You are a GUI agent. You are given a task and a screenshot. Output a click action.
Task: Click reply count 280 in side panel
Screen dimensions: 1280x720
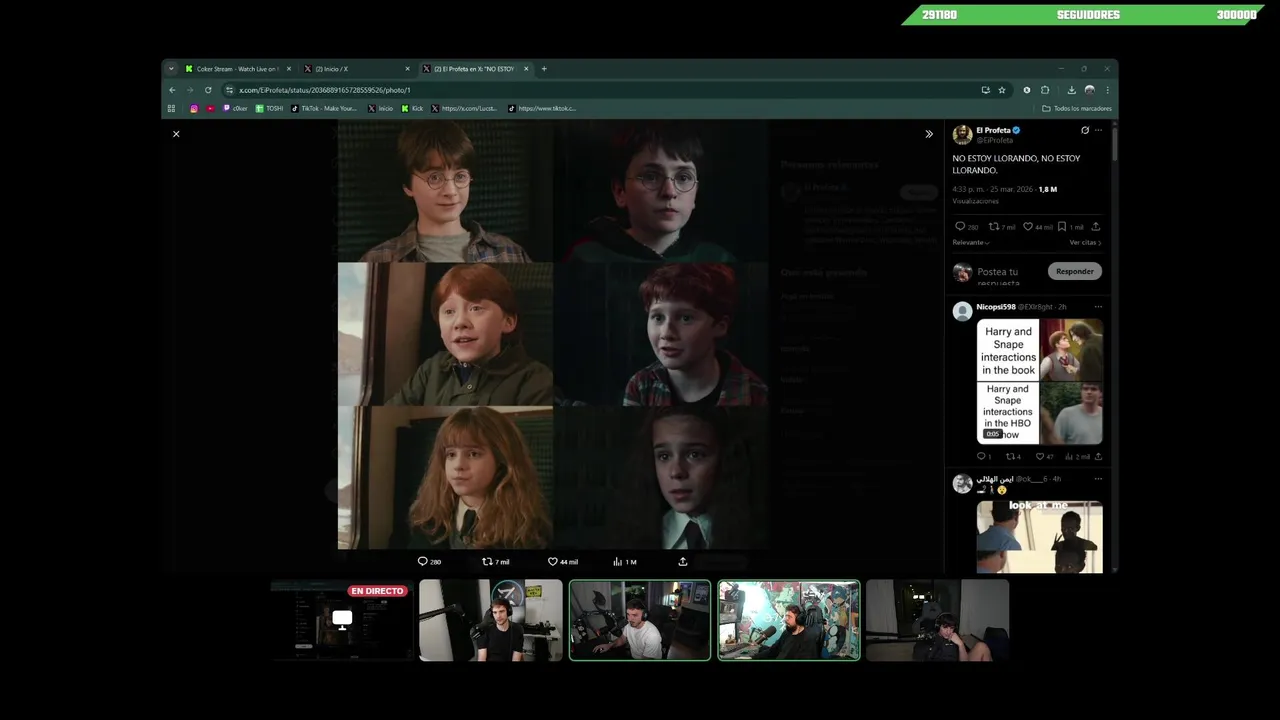tap(967, 227)
